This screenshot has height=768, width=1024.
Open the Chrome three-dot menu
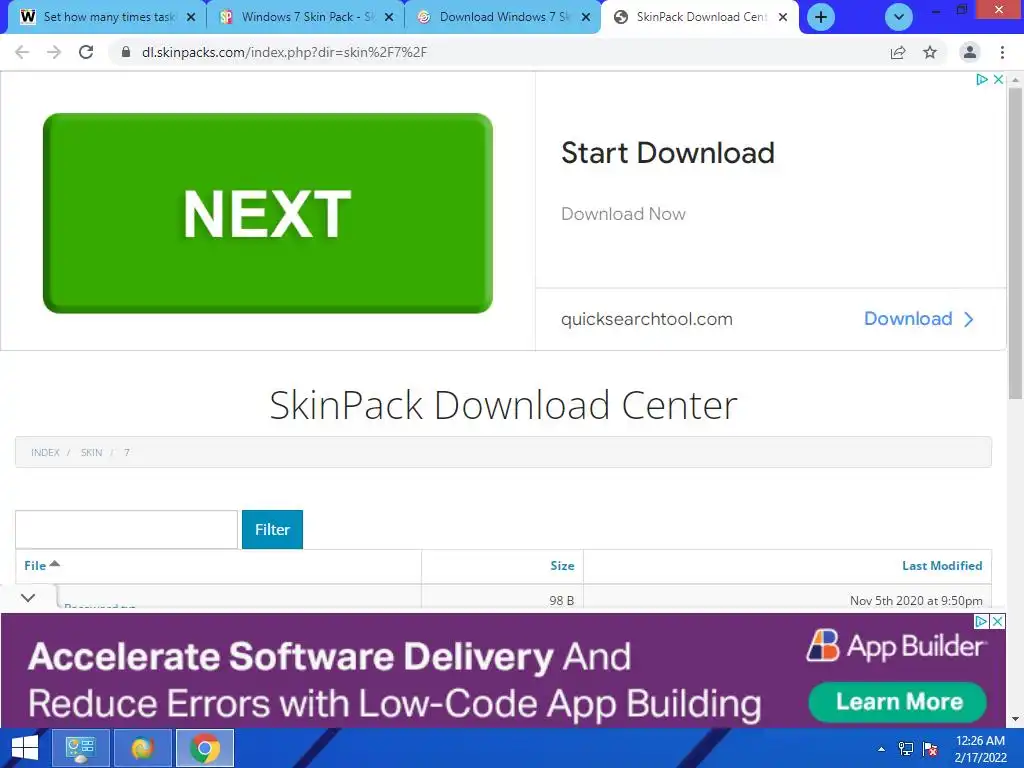(1002, 52)
